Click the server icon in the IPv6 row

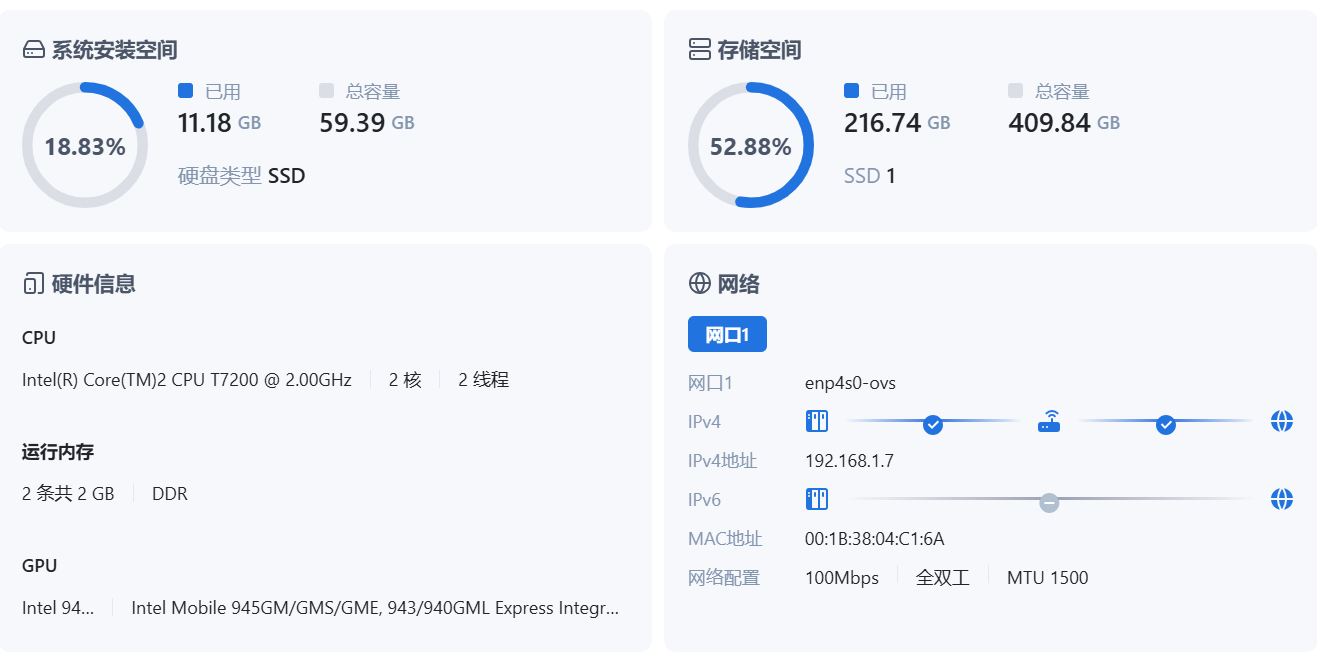click(817, 499)
